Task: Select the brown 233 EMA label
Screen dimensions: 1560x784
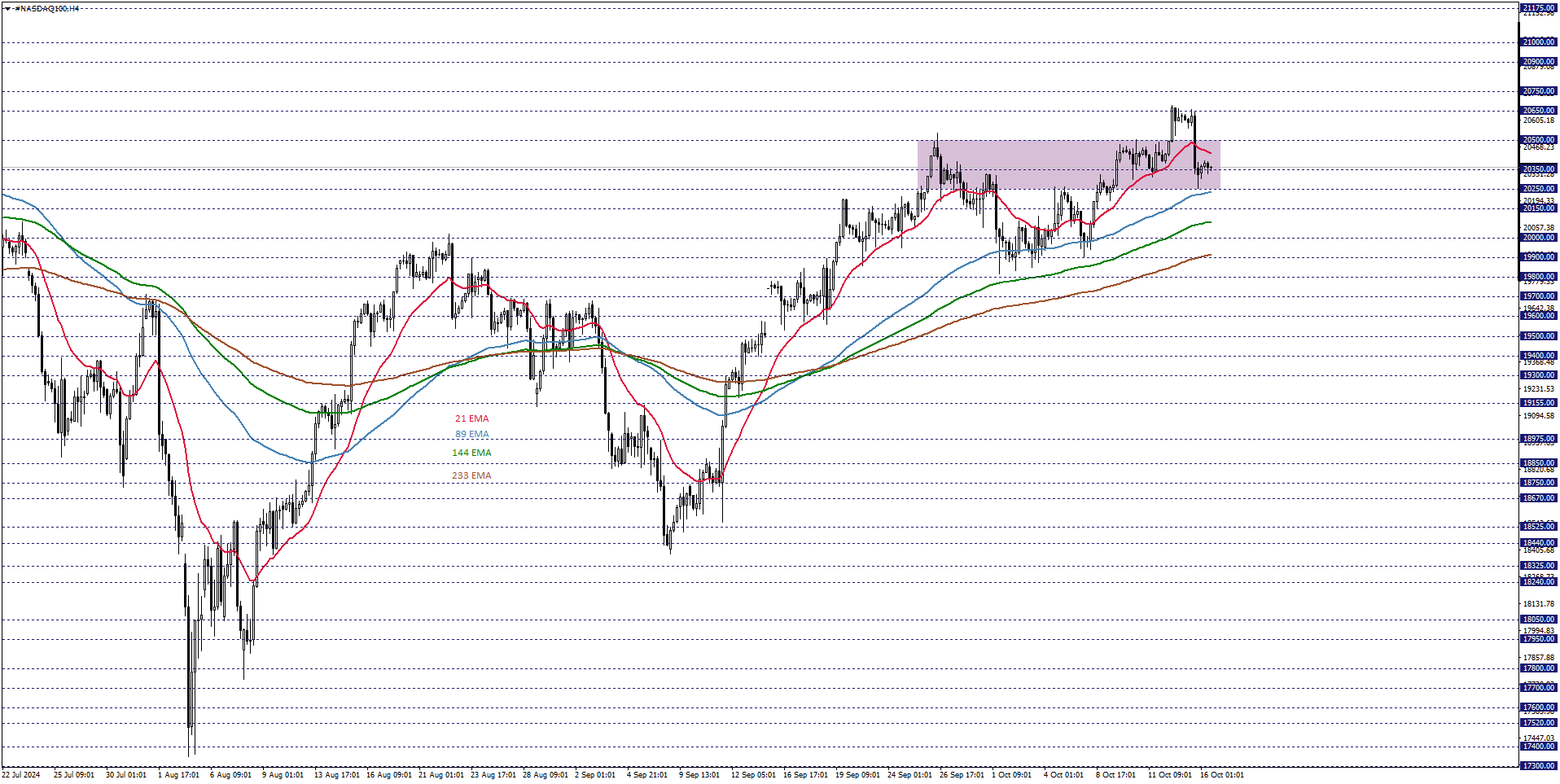Action: pyautogui.click(x=472, y=475)
